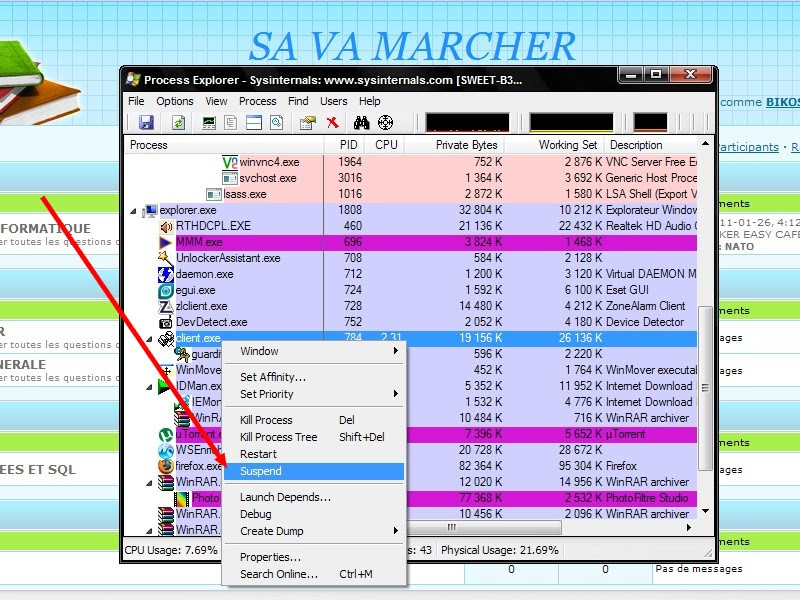Click the crosshair Find Window's Process icon
Image resolution: width=800 pixels, height=600 pixels.
tap(385, 122)
